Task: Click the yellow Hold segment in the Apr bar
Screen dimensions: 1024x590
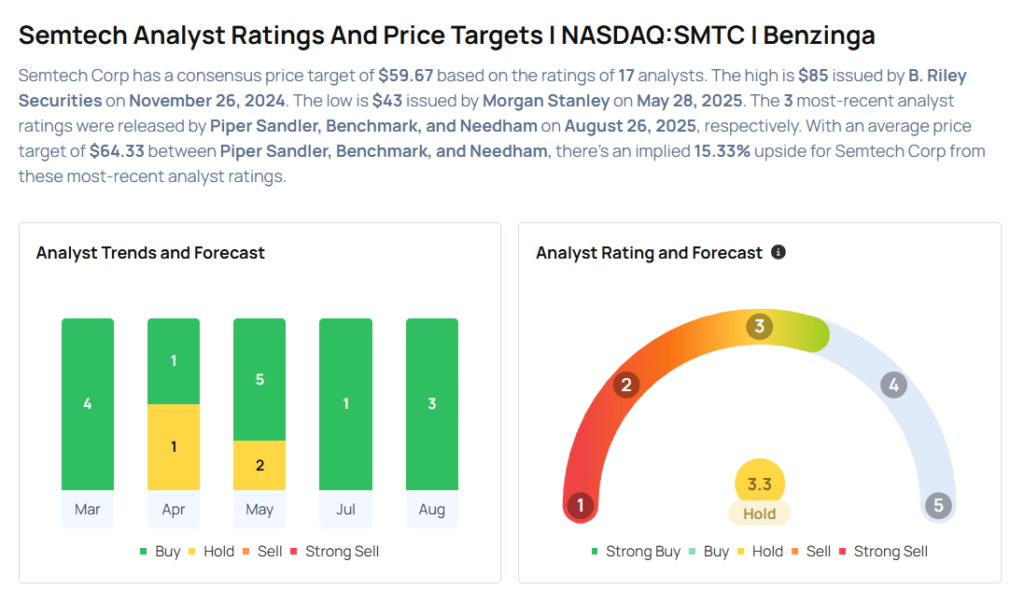Action: [x=173, y=447]
